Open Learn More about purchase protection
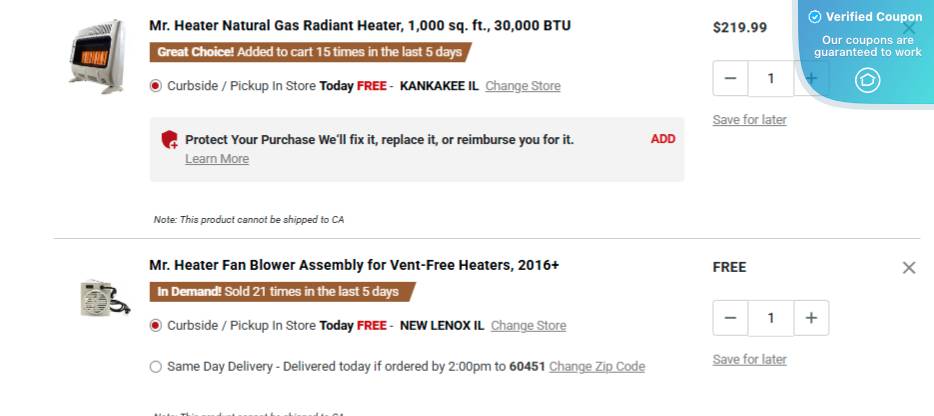Image resolution: width=934 pixels, height=416 pixels. pos(217,159)
